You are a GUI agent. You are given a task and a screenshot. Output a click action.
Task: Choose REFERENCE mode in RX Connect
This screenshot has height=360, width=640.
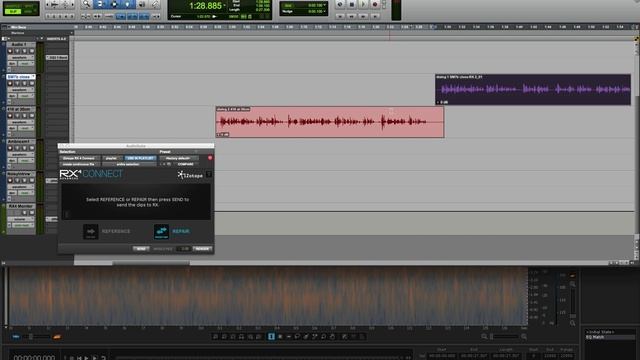(107, 231)
